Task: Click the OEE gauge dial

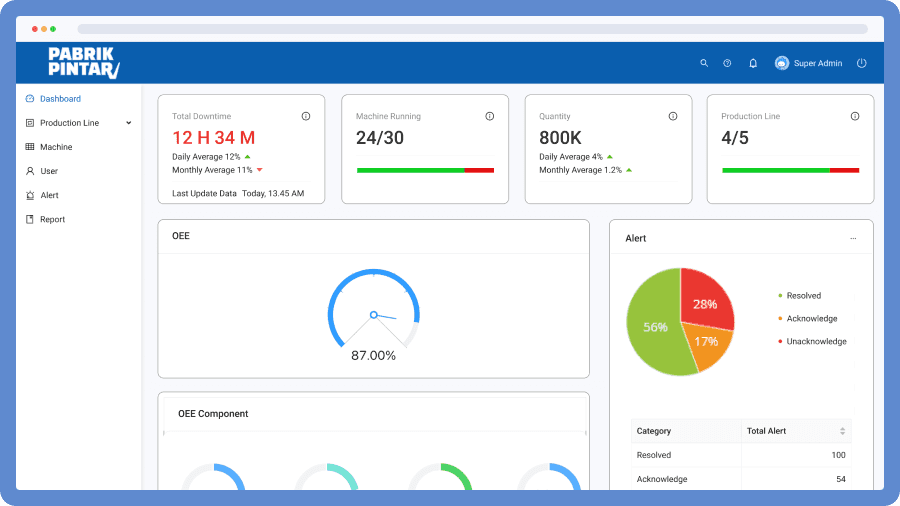Action: (x=374, y=310)
